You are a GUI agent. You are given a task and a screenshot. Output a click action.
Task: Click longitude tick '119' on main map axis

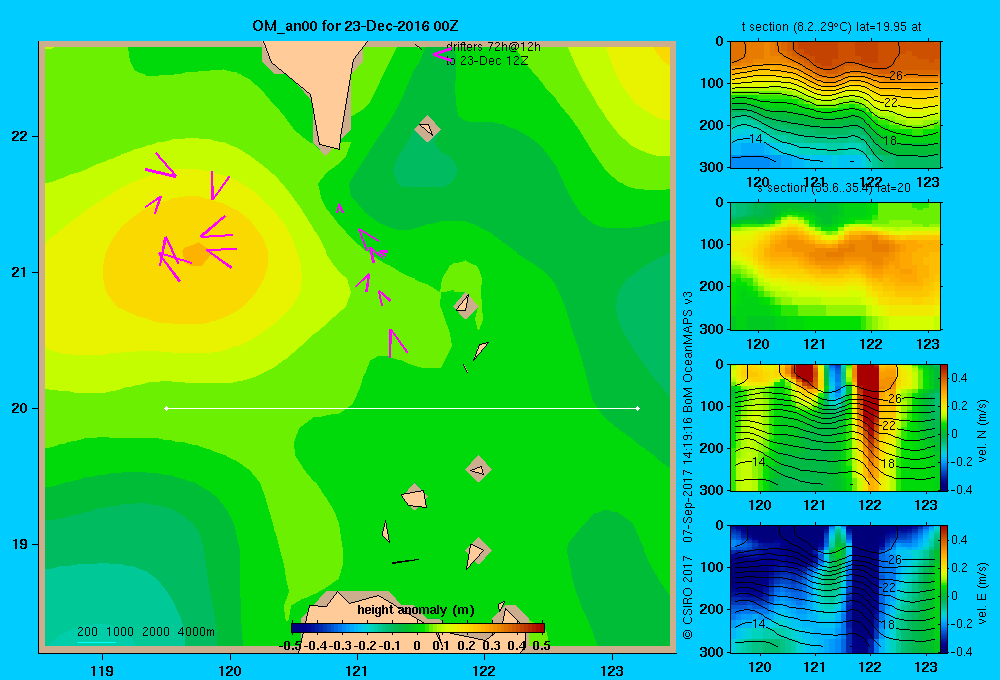pos(103,670)
